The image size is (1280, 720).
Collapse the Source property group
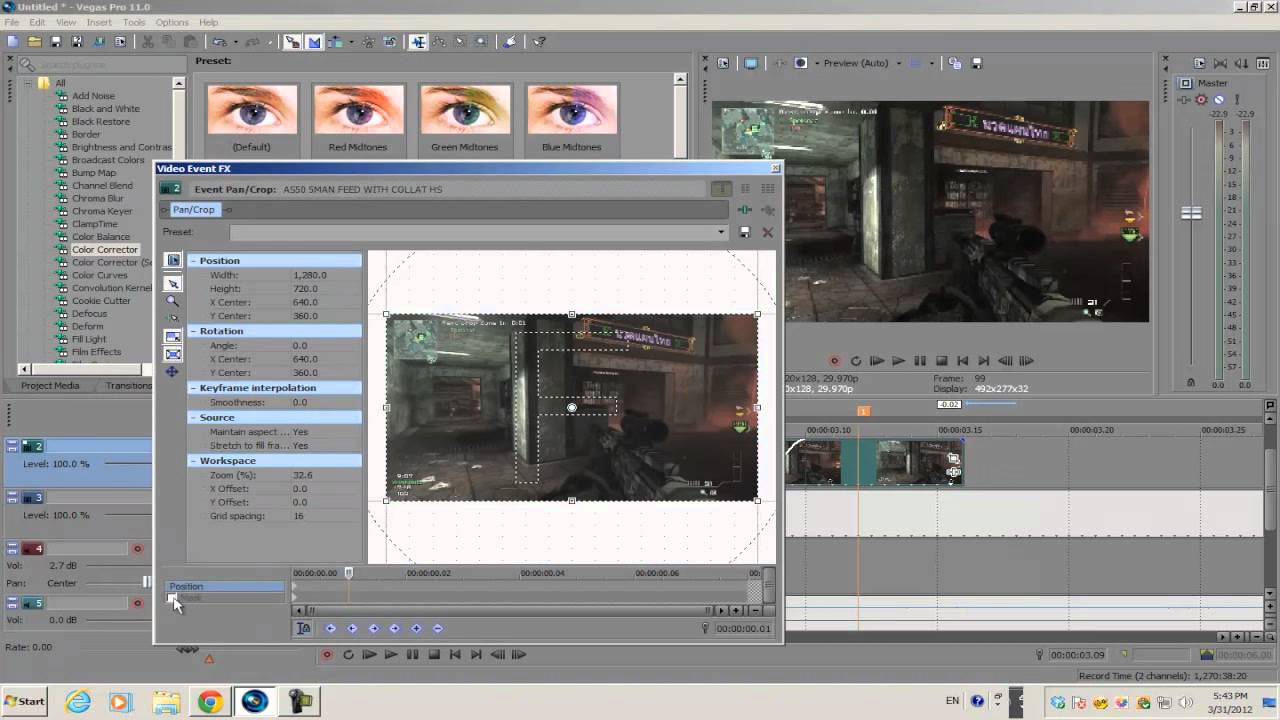[193, 417]
